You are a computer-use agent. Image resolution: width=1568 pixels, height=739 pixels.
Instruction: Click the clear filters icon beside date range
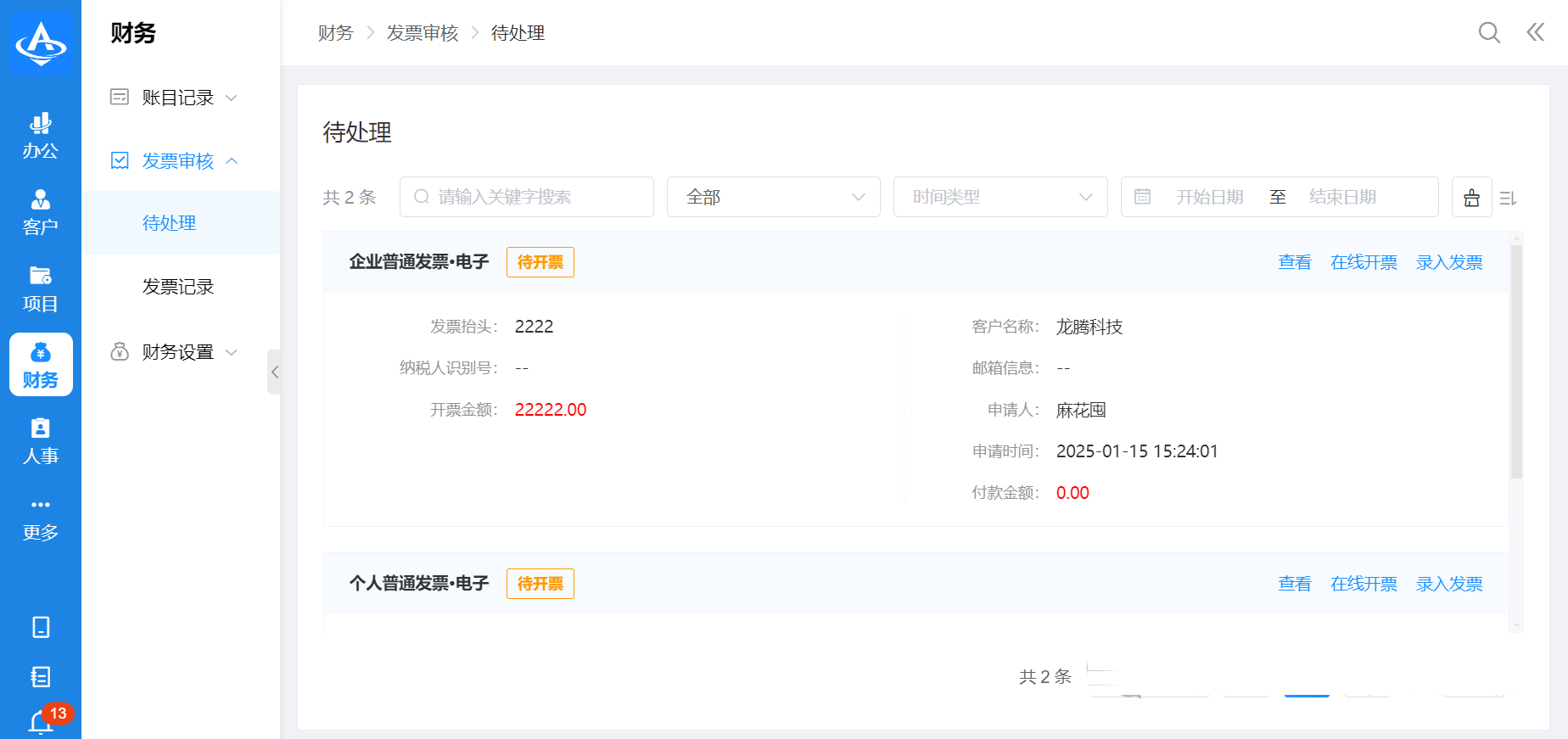(x=1471, y=197)
